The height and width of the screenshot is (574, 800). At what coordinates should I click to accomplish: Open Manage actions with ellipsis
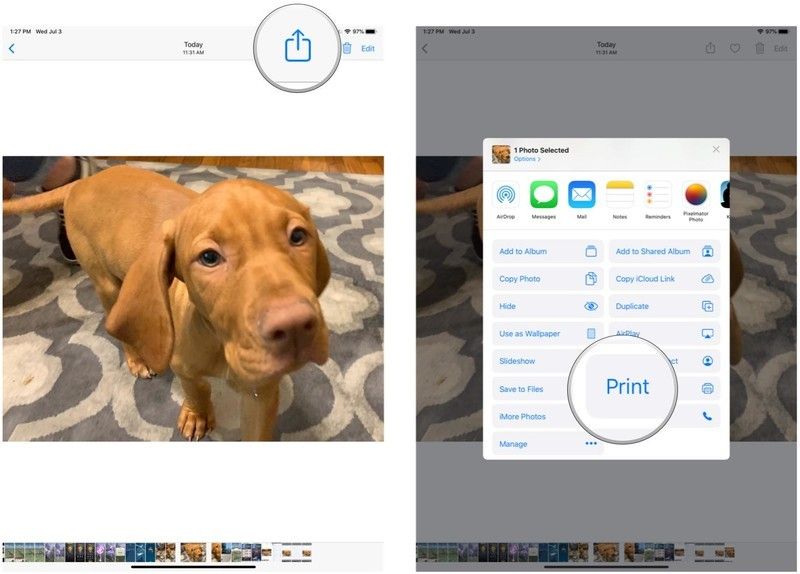[x=548, y=444]
